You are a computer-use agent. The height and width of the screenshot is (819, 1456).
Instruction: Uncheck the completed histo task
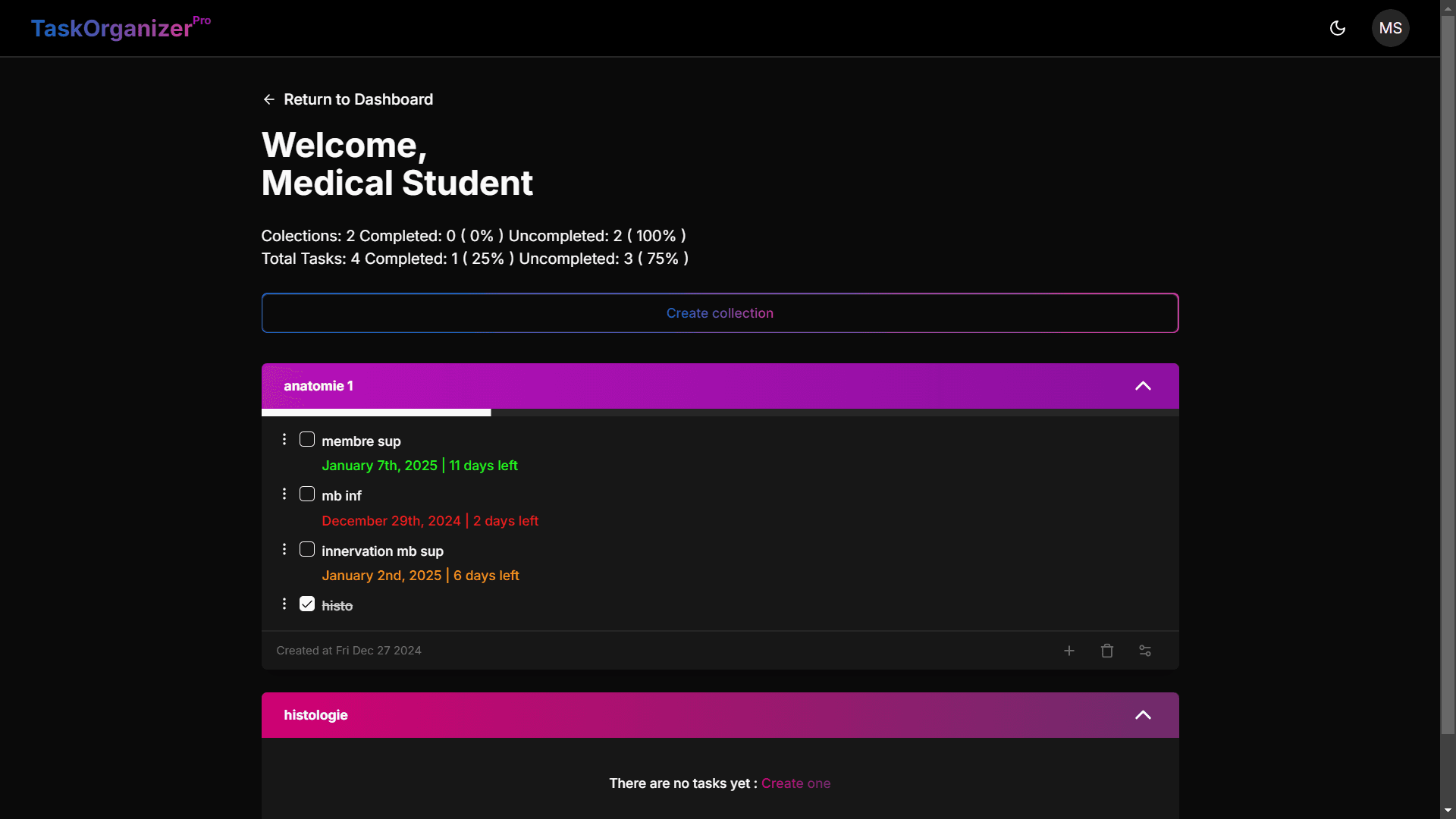(307, 604)
